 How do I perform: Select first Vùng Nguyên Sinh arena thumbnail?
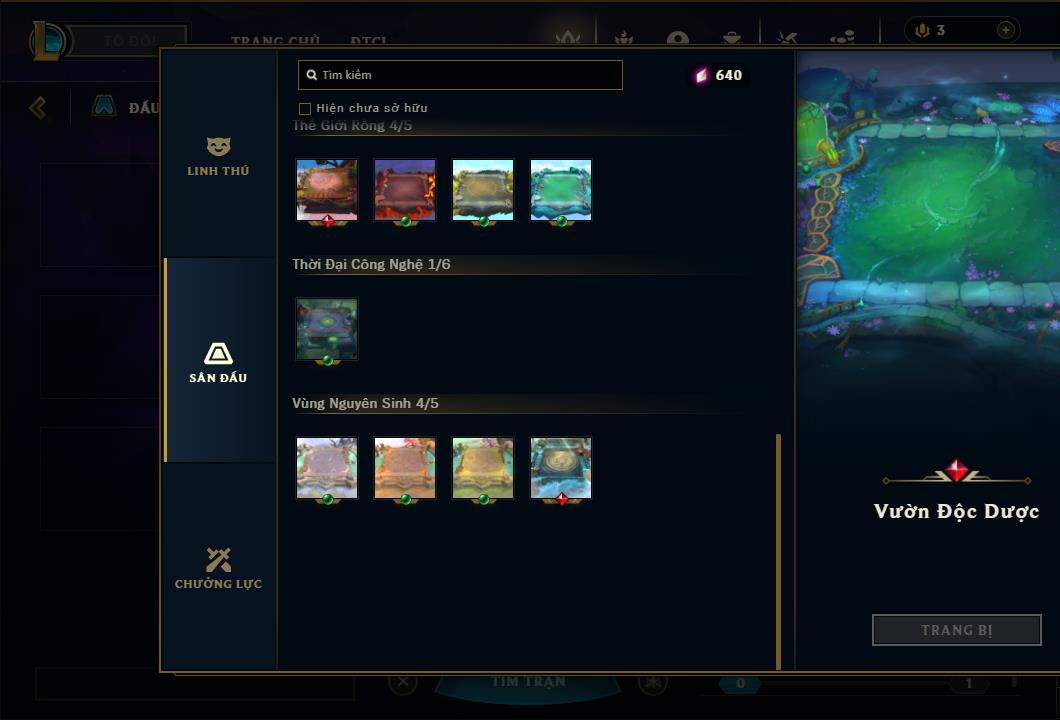point(327,468)
